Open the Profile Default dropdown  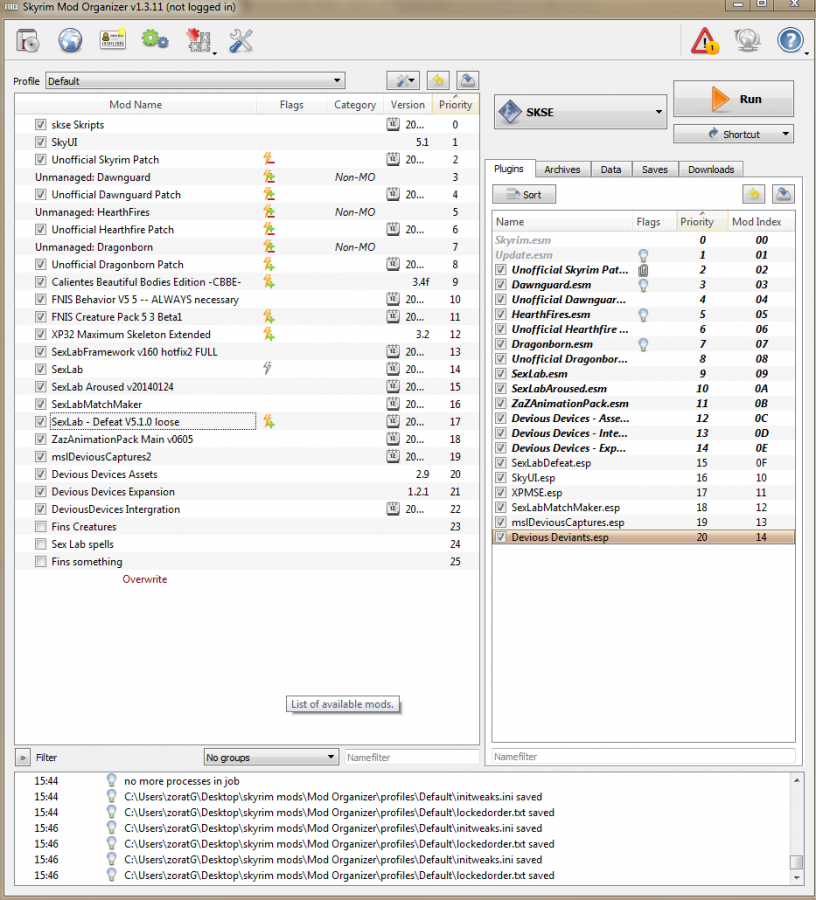195,81
